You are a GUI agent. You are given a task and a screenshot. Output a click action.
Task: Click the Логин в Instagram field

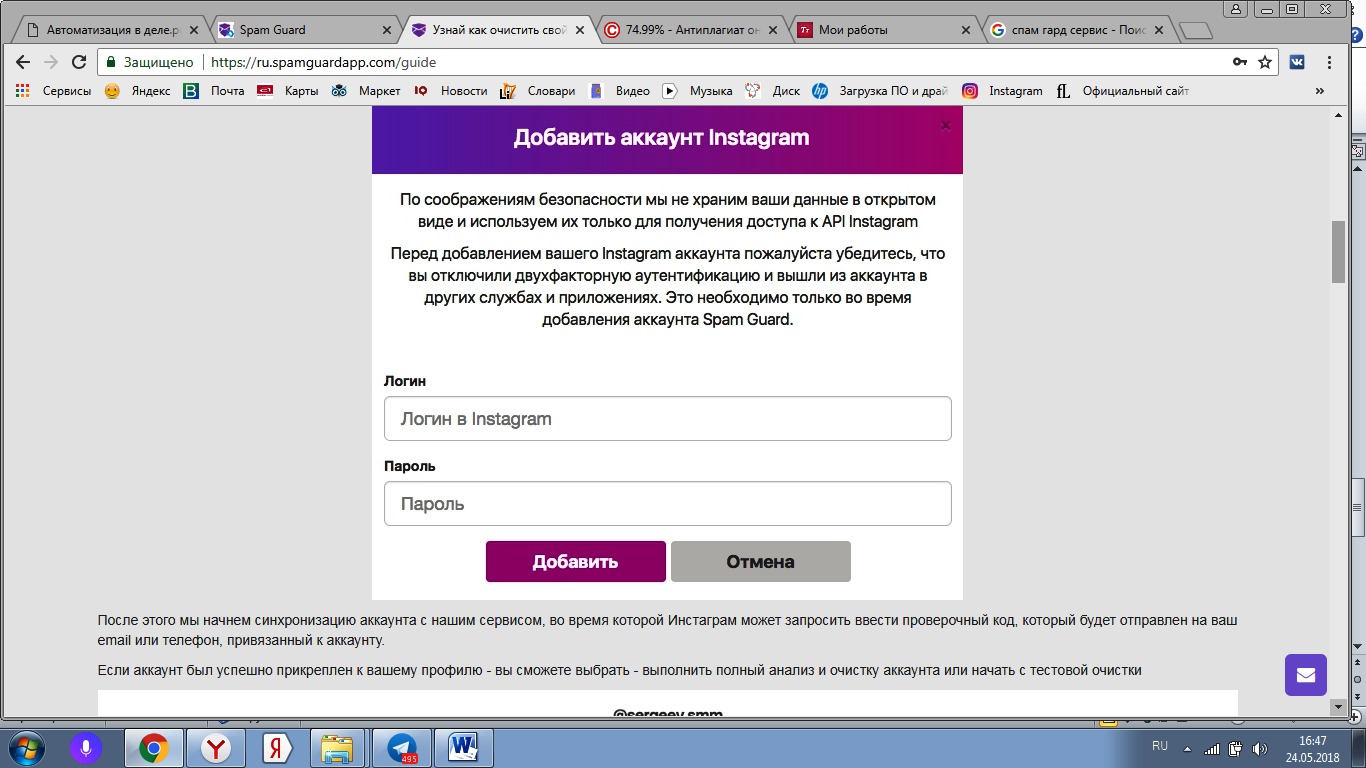point(667,419)
